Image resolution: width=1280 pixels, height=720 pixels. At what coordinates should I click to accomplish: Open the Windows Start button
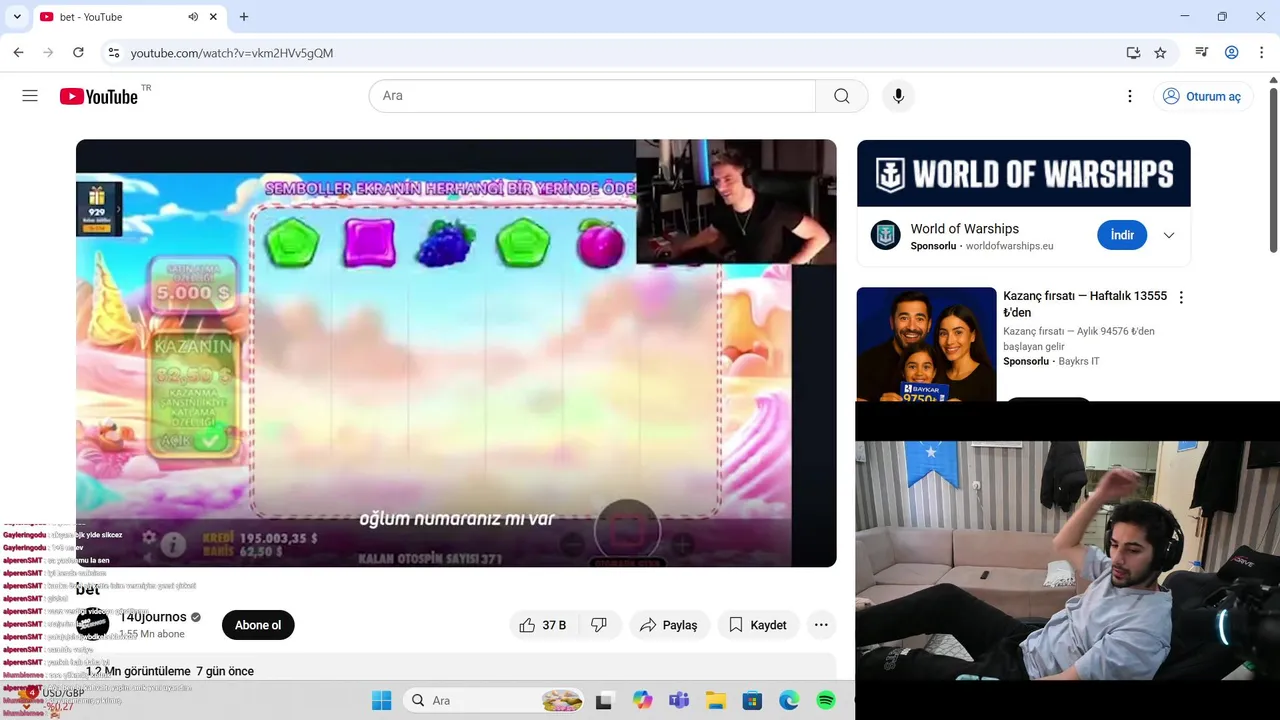pyautogui.click(x=382, y=701)
